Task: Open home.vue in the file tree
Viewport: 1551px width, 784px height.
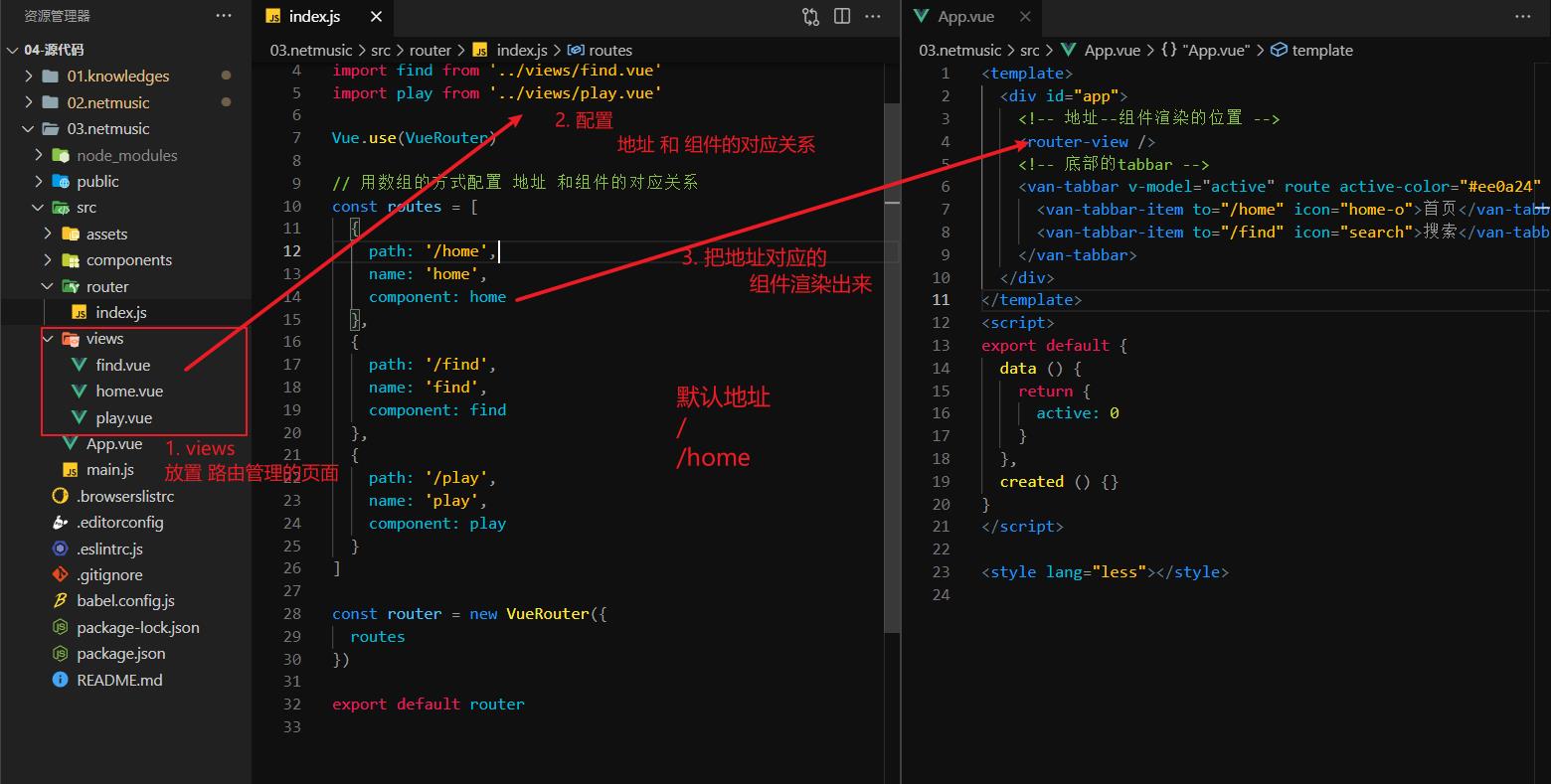Action: click(x=129, y=392)
